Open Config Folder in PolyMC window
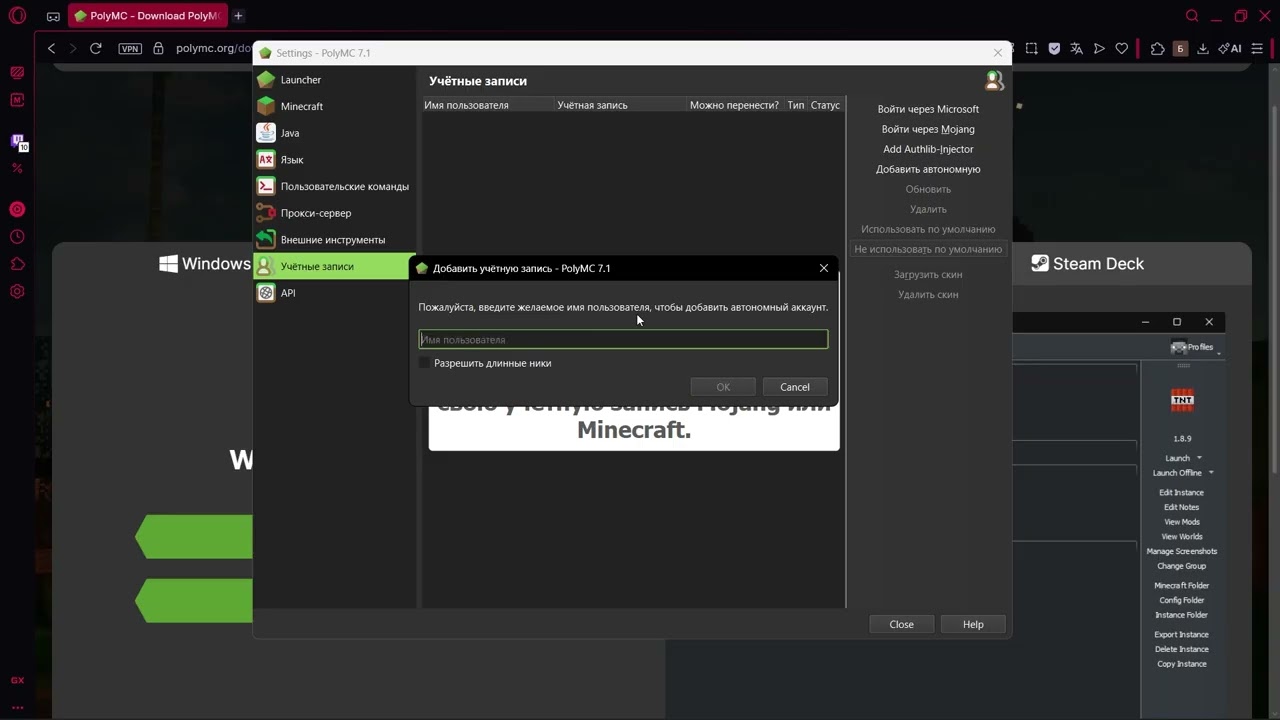The image size is (1280, 720). point(1181,600)
